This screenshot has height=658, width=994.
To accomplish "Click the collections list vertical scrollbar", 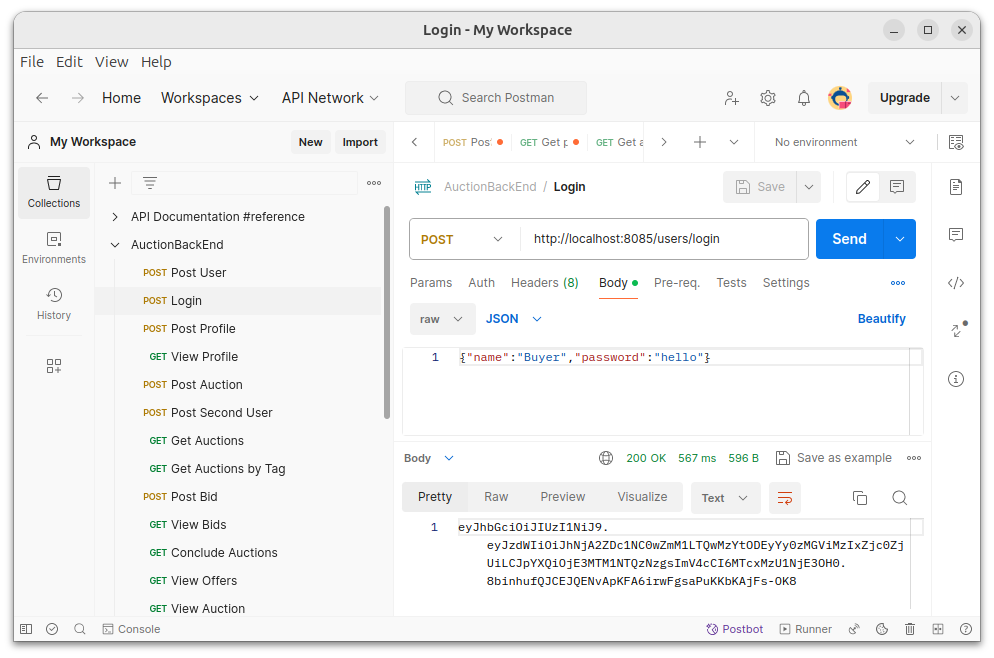I will click(387, 313).
